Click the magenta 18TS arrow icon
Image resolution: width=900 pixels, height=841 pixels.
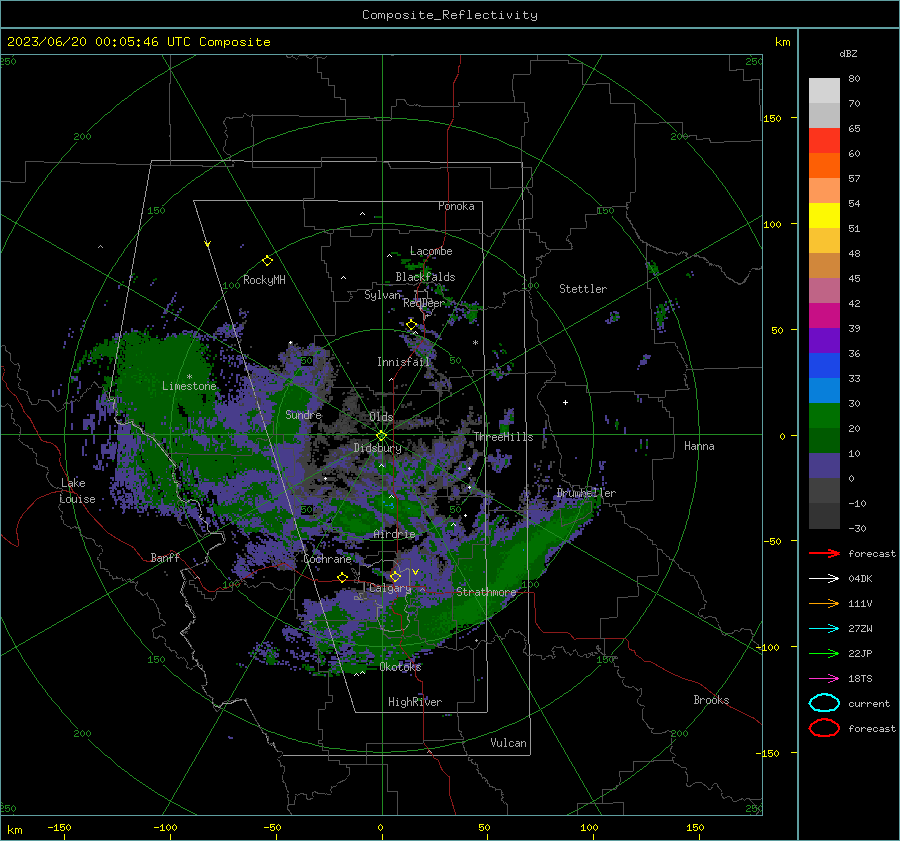pos(824,679)
